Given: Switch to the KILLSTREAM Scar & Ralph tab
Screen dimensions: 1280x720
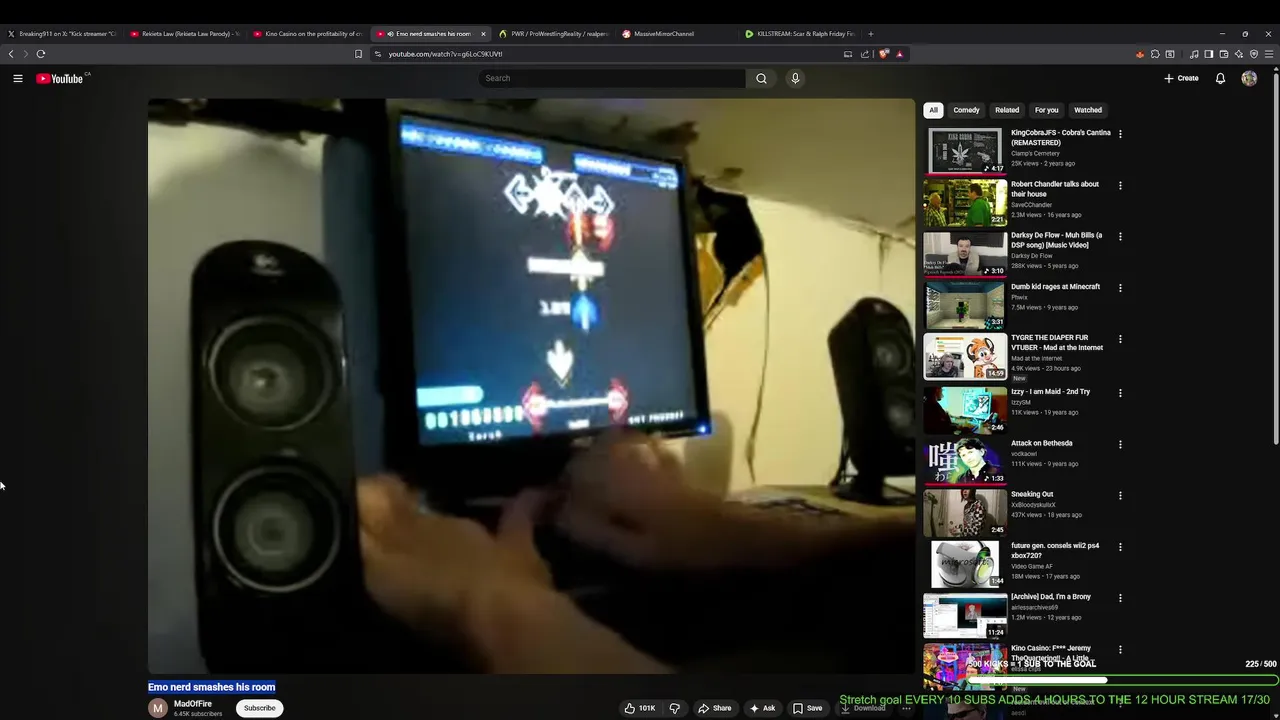Looking at the screenshot, I should [800, 34].
